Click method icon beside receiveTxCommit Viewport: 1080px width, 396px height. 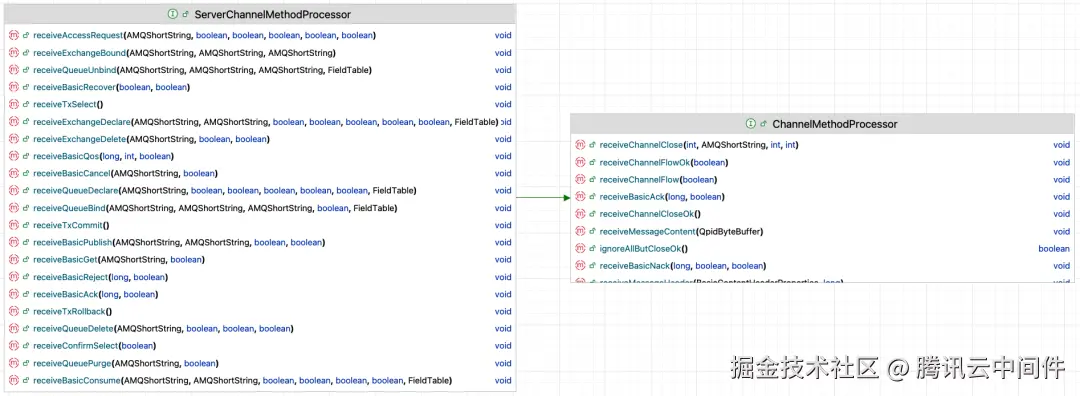coord(14,225)
